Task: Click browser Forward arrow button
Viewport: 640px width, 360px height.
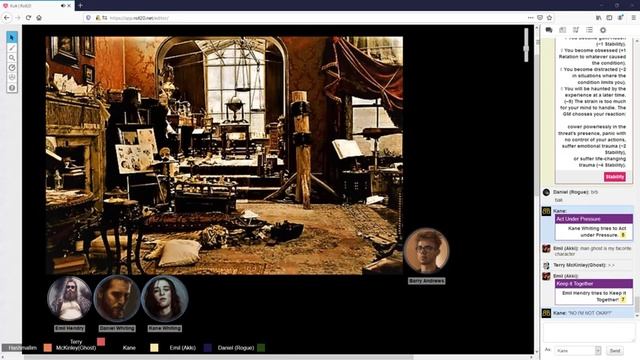Action: coord(18,18)
